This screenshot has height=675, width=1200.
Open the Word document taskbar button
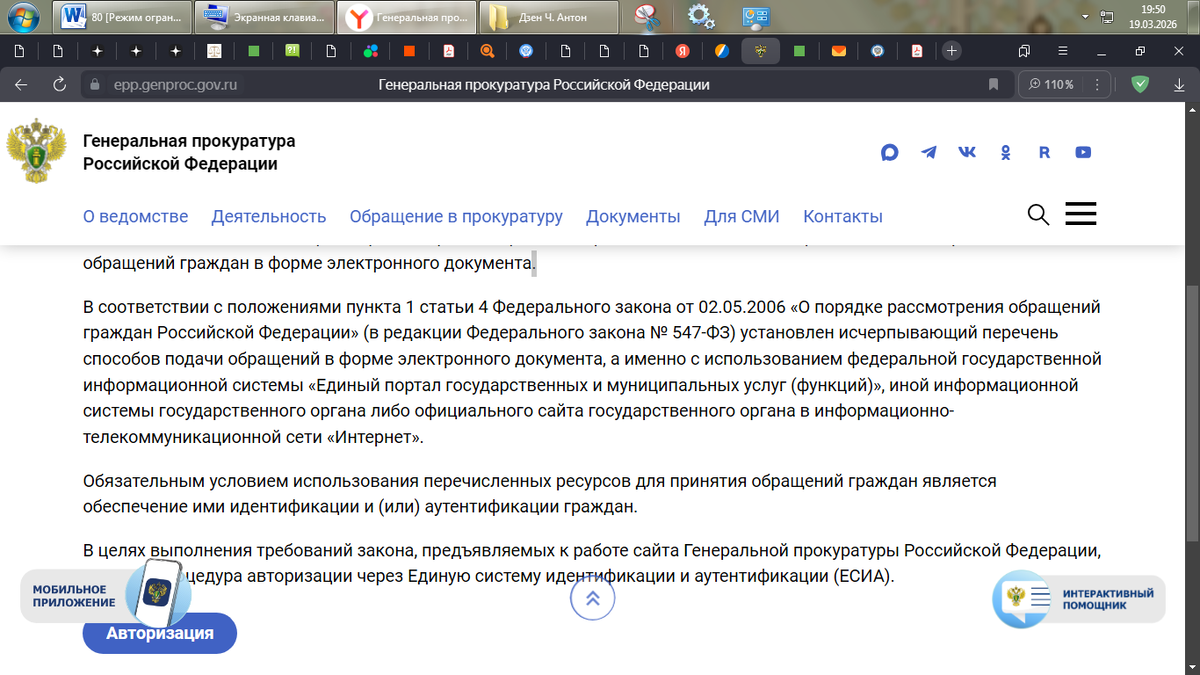tap(123, 16)
